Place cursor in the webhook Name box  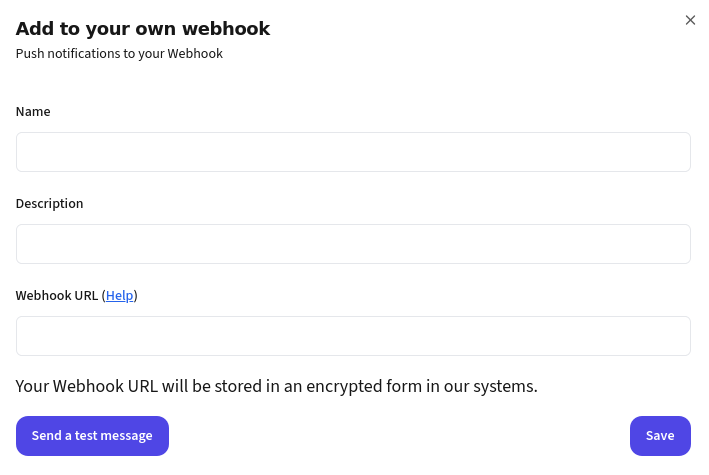[x=353, y=152]
